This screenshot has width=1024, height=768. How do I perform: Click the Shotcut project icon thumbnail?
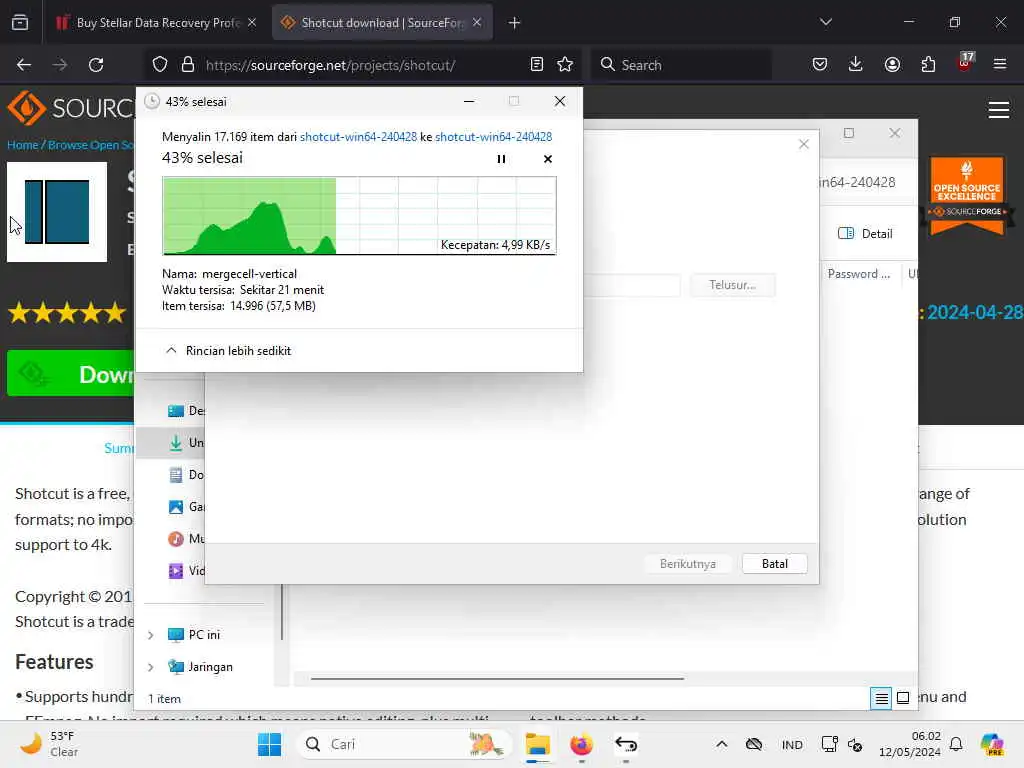point(57,212)
